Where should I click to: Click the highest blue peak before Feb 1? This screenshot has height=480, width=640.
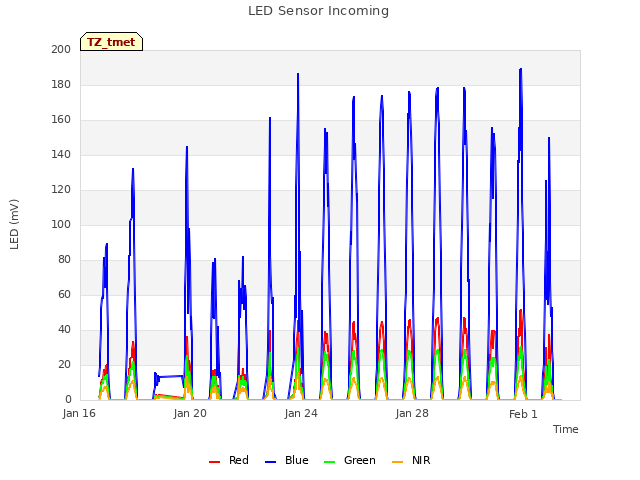[520, 70]
